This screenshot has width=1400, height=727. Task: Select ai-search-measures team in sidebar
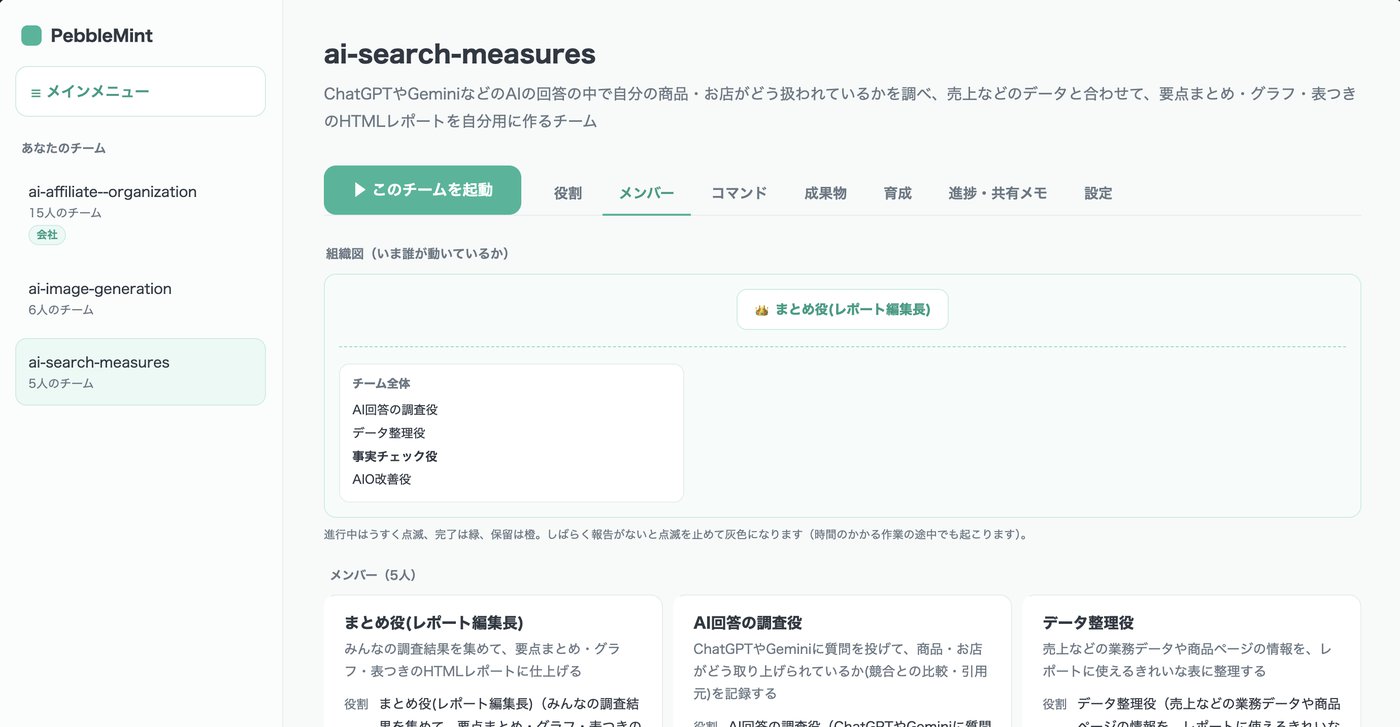(x=140, y=372)
